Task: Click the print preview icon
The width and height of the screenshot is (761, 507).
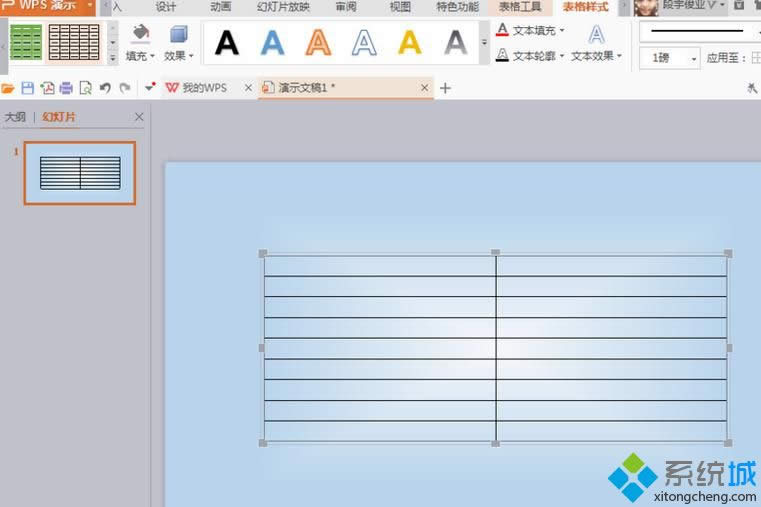Action: point(85,88)
